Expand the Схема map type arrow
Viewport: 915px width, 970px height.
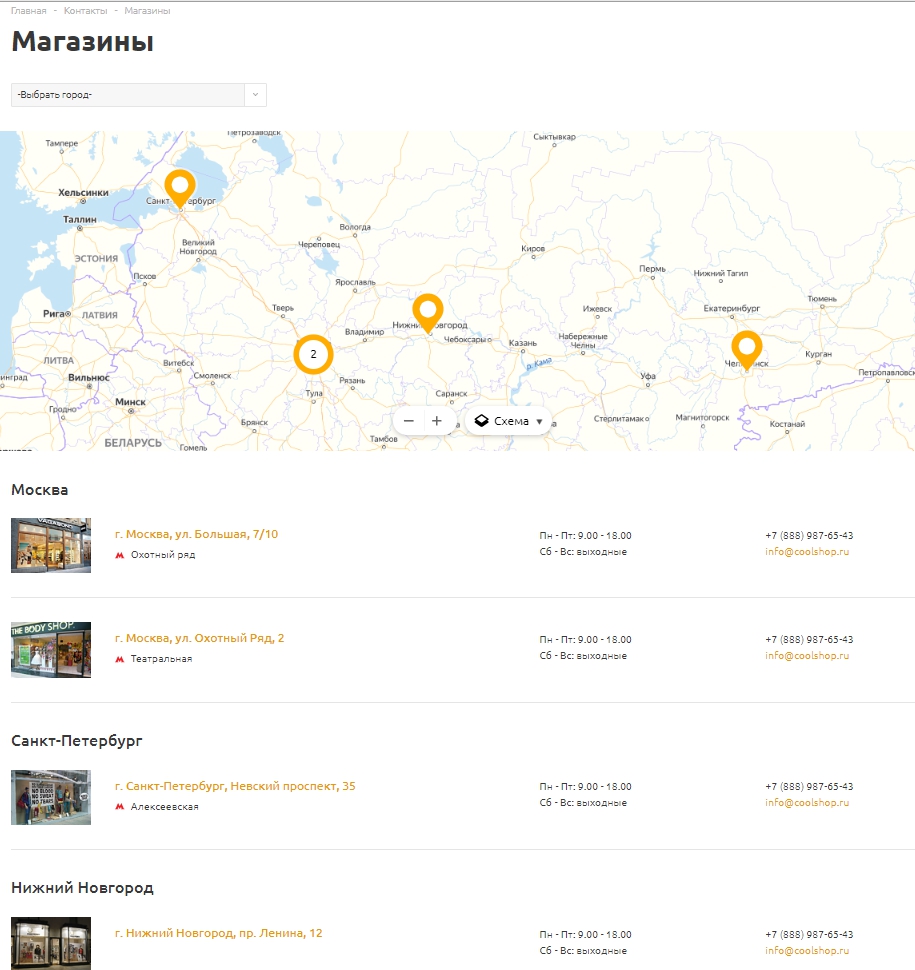pyautogui.click(x=539, y=421)
